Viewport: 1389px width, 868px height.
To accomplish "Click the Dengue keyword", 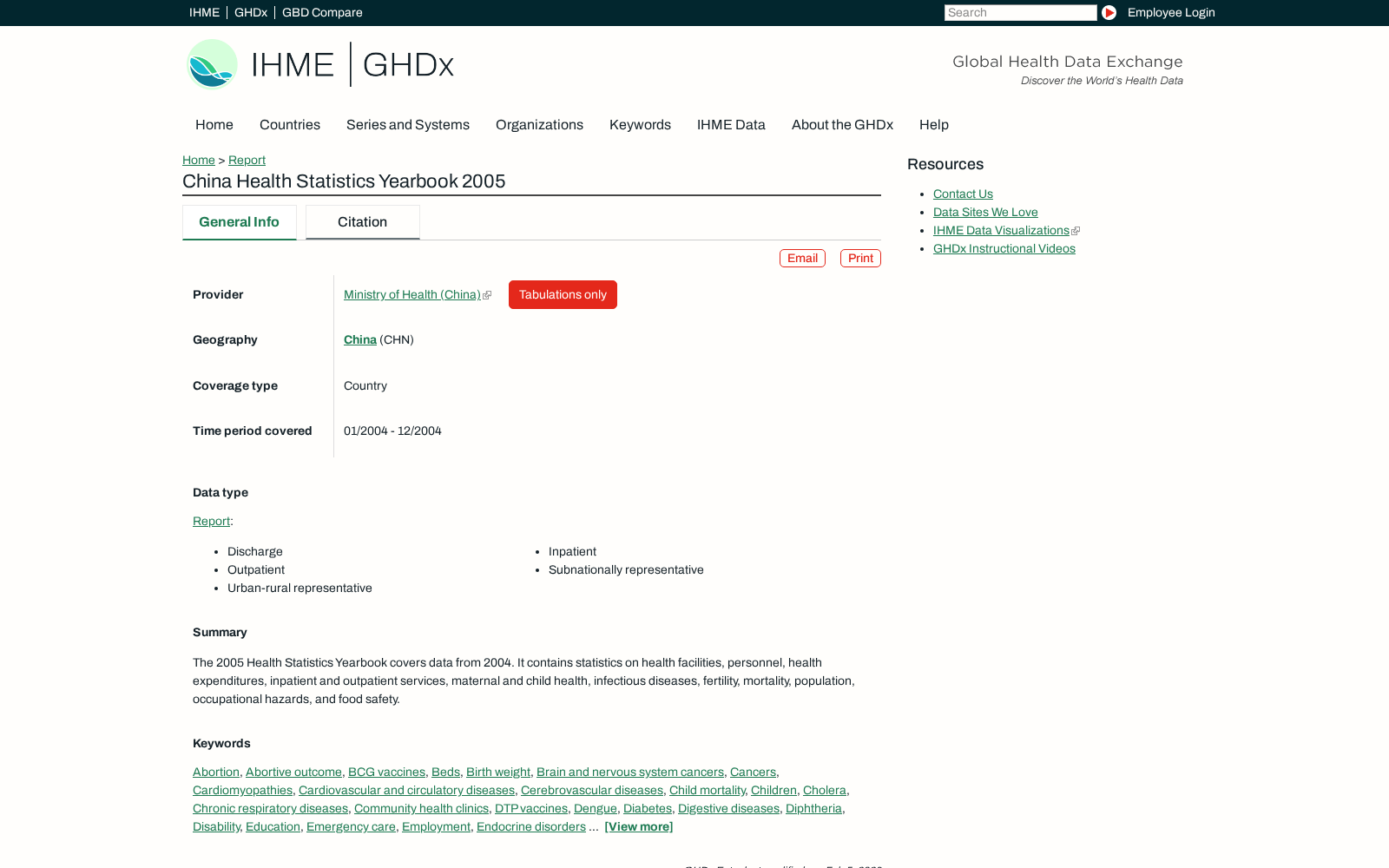I will (x=596, y=808).
